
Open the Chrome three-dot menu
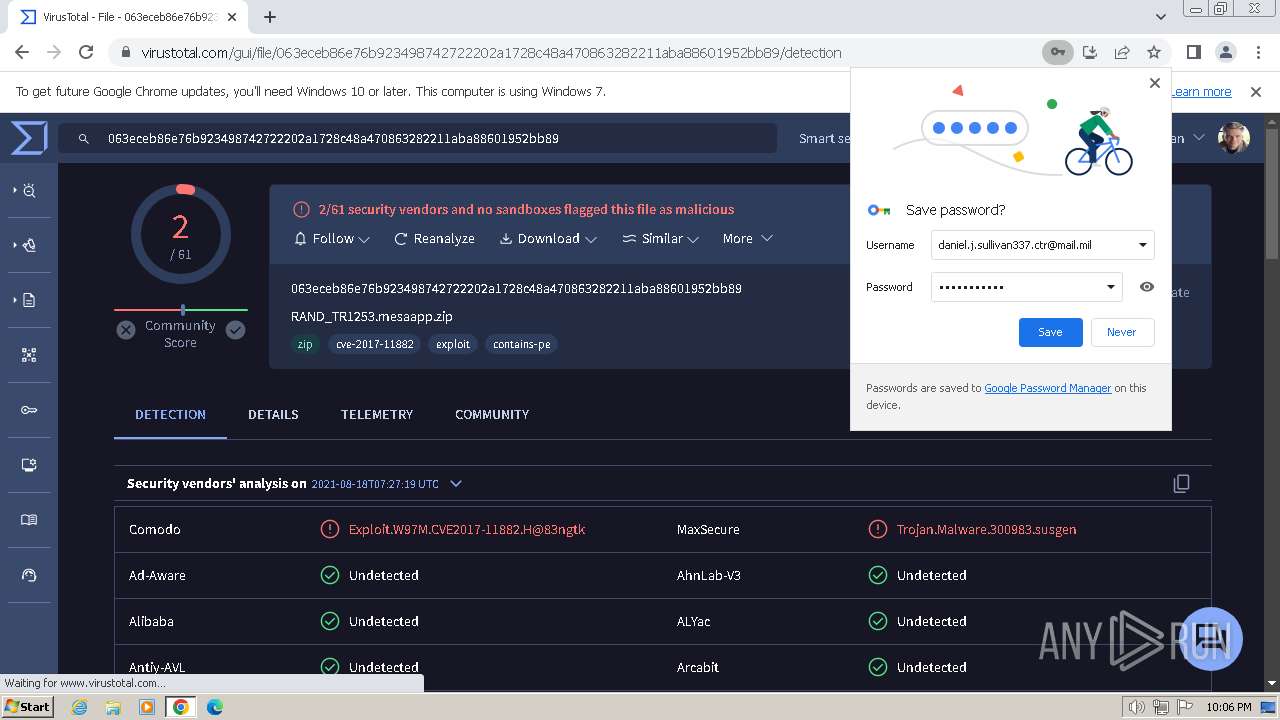pos(1257,52)
